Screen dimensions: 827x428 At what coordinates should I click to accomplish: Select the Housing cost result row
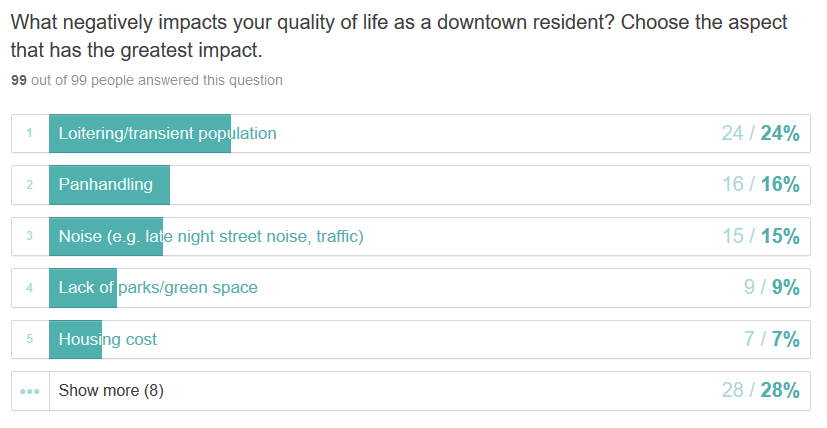[x=411, y=339]
